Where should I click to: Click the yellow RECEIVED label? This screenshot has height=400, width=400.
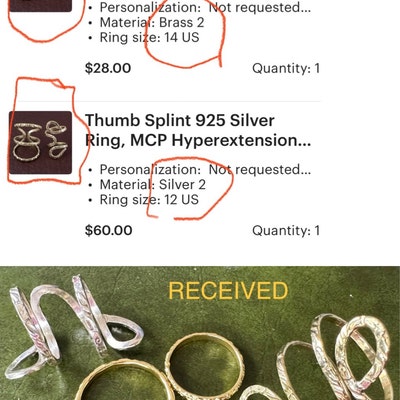(x=228, y=291)
